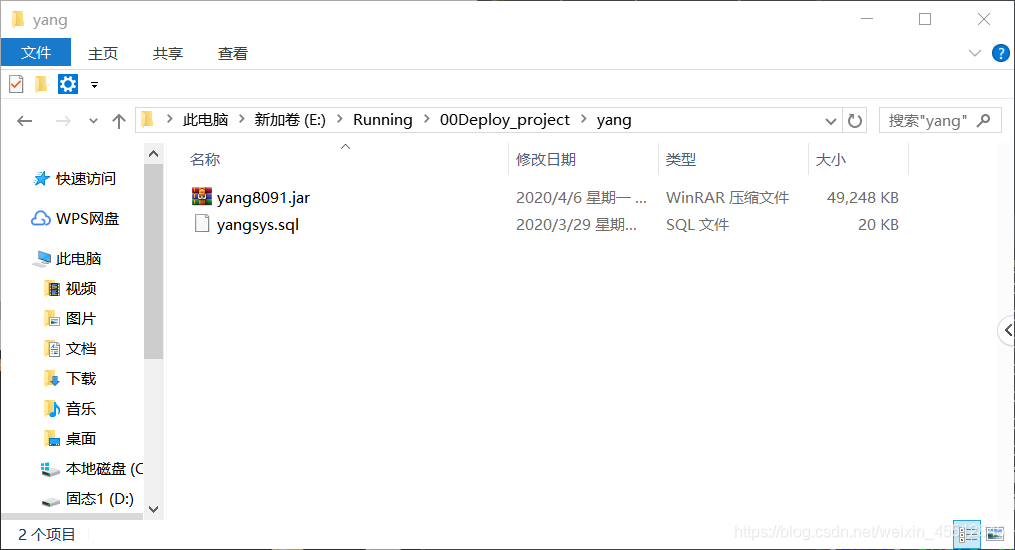Click yang in the breadcrumb path
Screen dimensions: 1015x550
tap(614, 120)
